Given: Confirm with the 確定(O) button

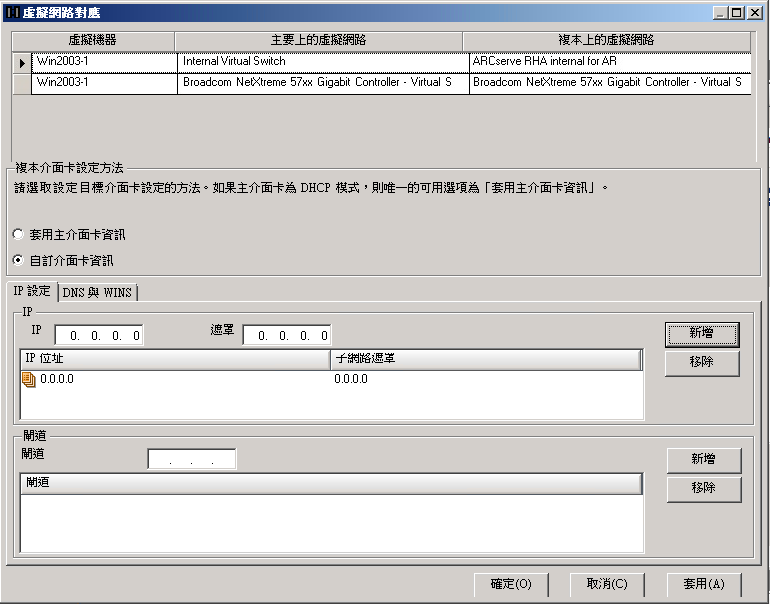Looking at the screenshot, I should [x=511, y=584].
